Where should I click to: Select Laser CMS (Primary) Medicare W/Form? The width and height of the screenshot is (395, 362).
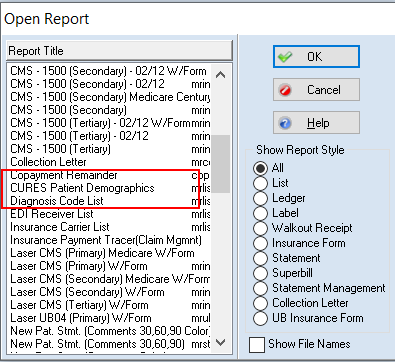pos(110,253)
